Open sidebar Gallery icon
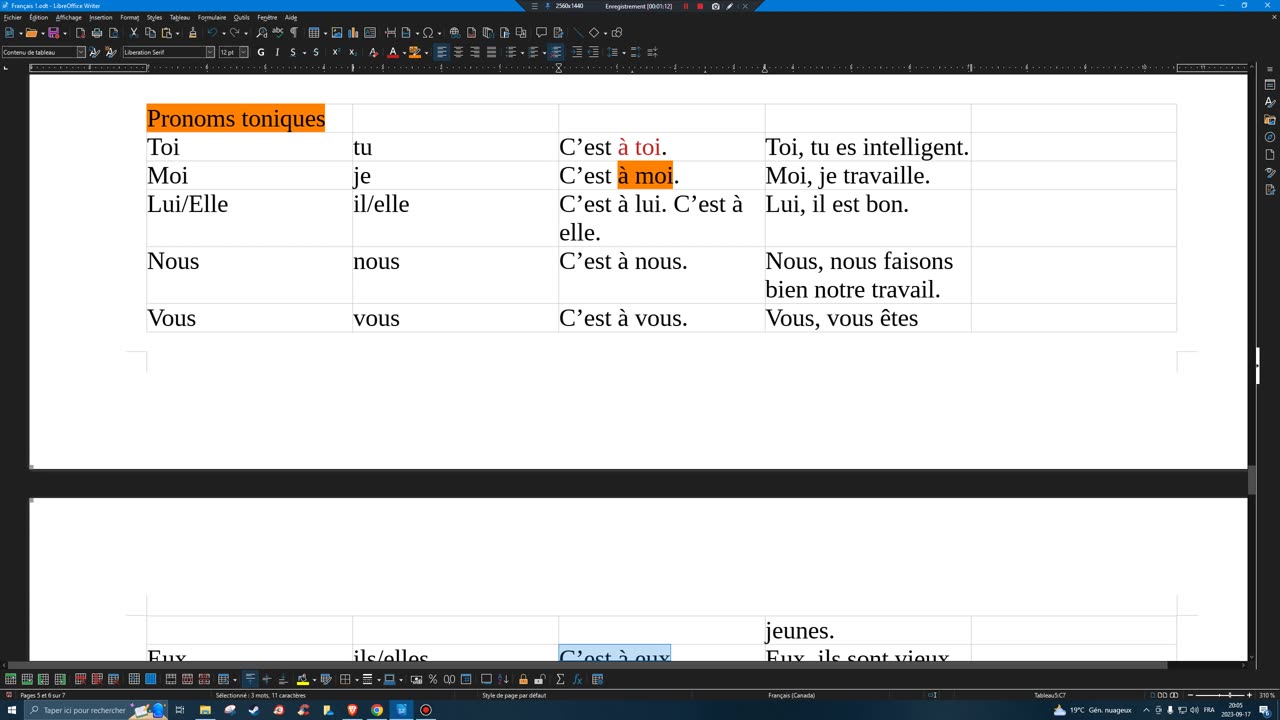 pyautogui.click(x=1270, y=120)
